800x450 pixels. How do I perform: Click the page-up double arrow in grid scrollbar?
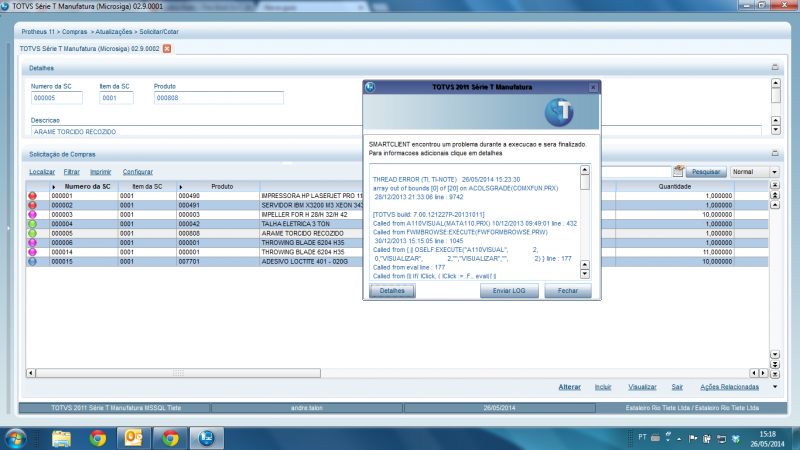coord(775,195)
